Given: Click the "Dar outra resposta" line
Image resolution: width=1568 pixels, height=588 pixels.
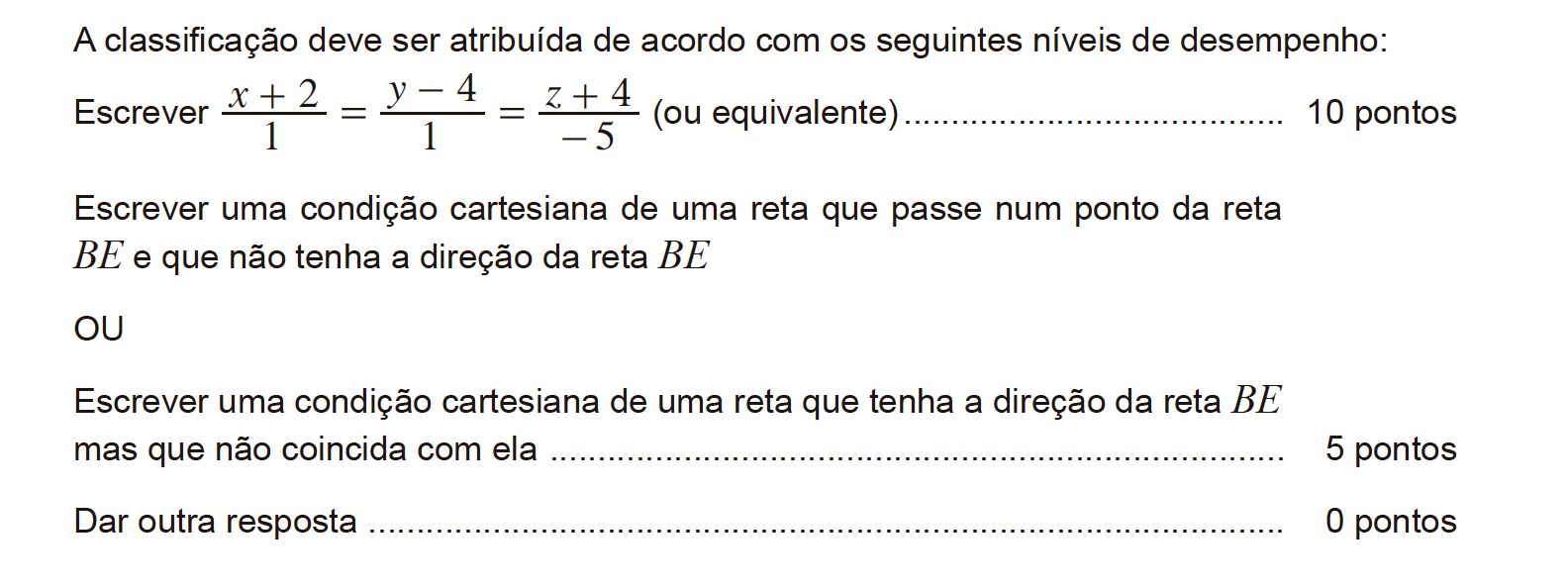Looking at the screenshot, I should click(215, 522).
